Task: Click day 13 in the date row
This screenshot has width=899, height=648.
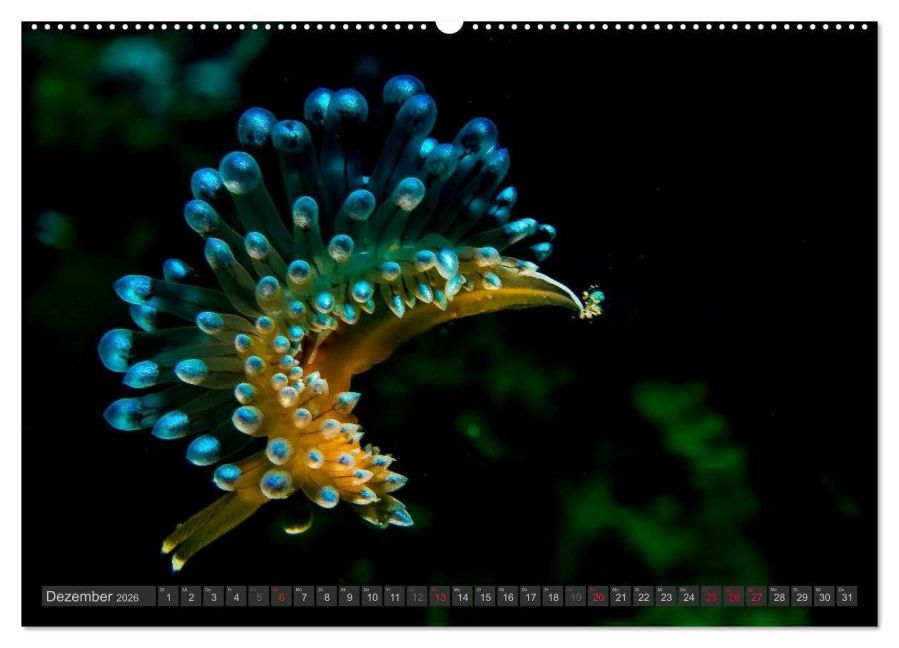Action: pyautogui.click(x=440, y=596)
